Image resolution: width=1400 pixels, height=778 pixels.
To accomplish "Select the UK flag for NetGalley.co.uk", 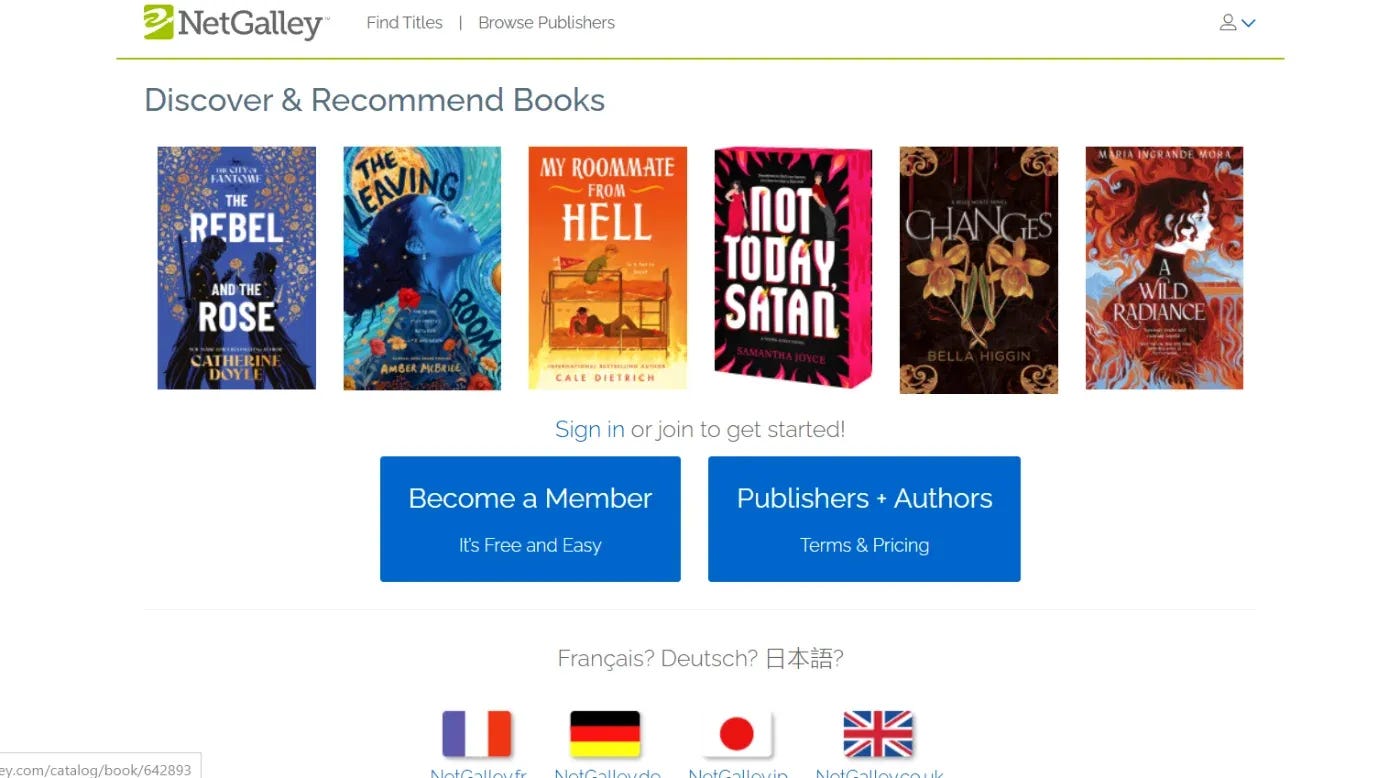I will [x=877, y=731].
